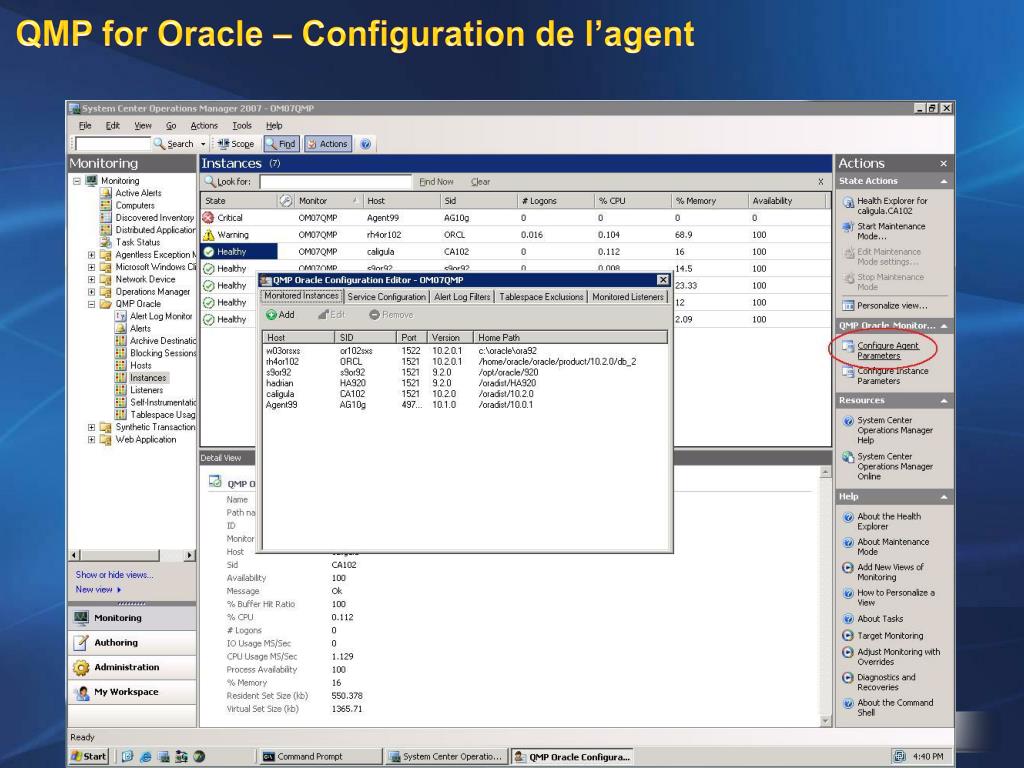Open the Tools menu
This screenshot has width=1024, height=768.
pyautogui.click(x=242, y=125)
